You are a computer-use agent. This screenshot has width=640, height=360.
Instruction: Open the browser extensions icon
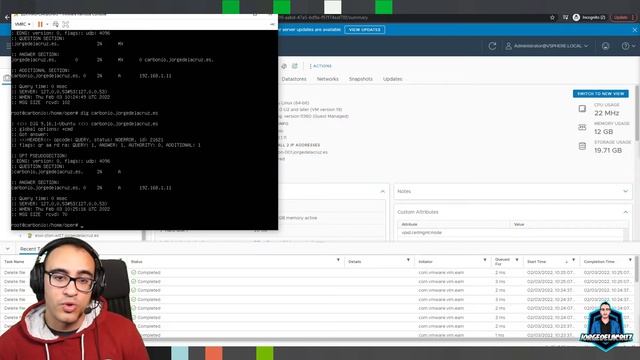click(565, 18)
